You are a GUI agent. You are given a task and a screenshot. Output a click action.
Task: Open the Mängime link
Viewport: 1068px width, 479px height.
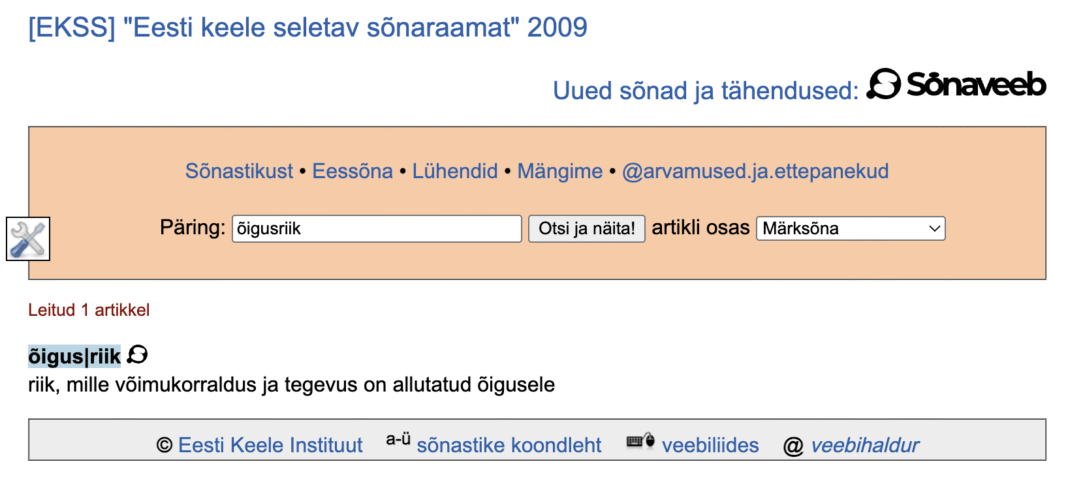pyautogui.click(x=559, y=171)
